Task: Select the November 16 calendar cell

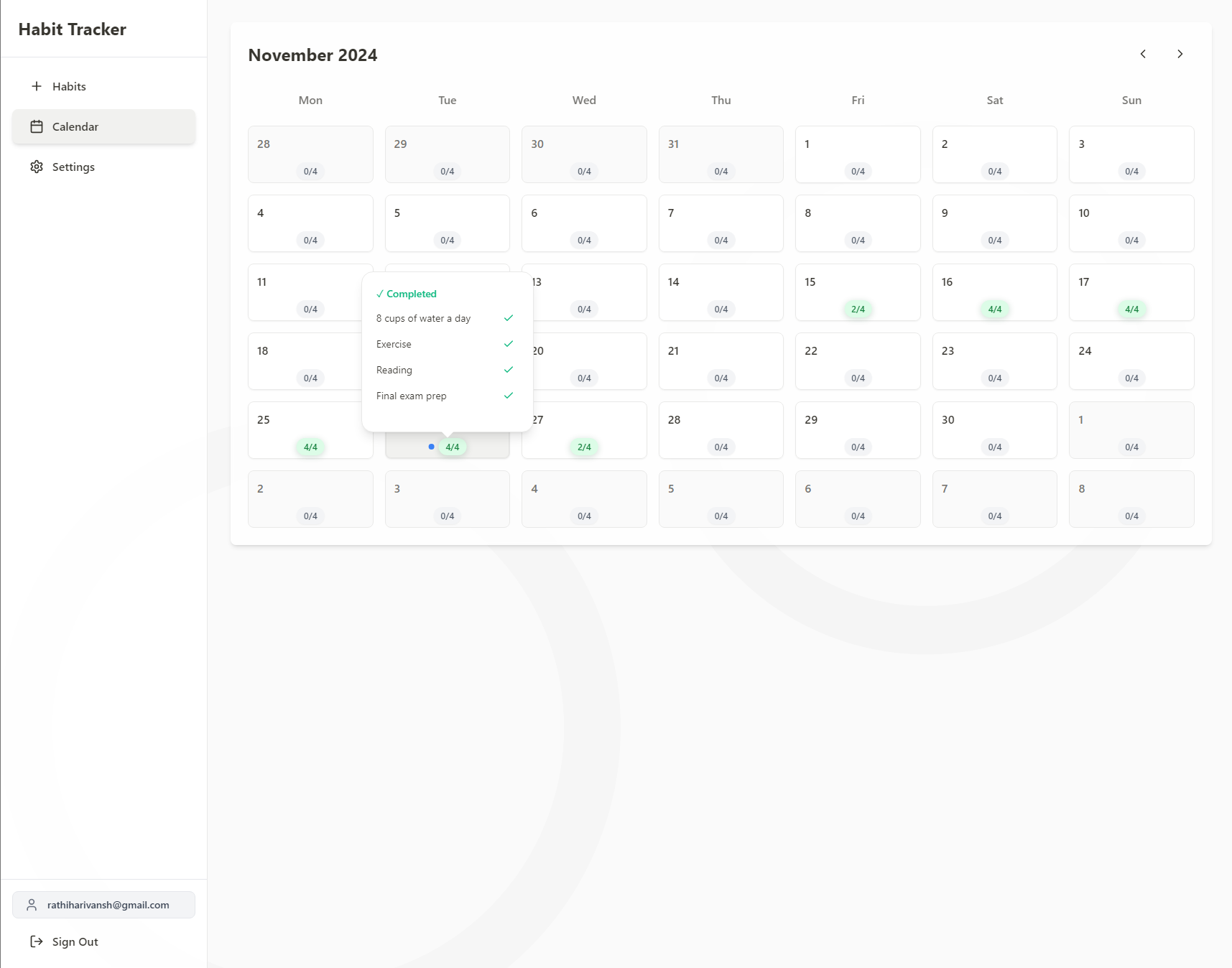Action: coord(994,292)
